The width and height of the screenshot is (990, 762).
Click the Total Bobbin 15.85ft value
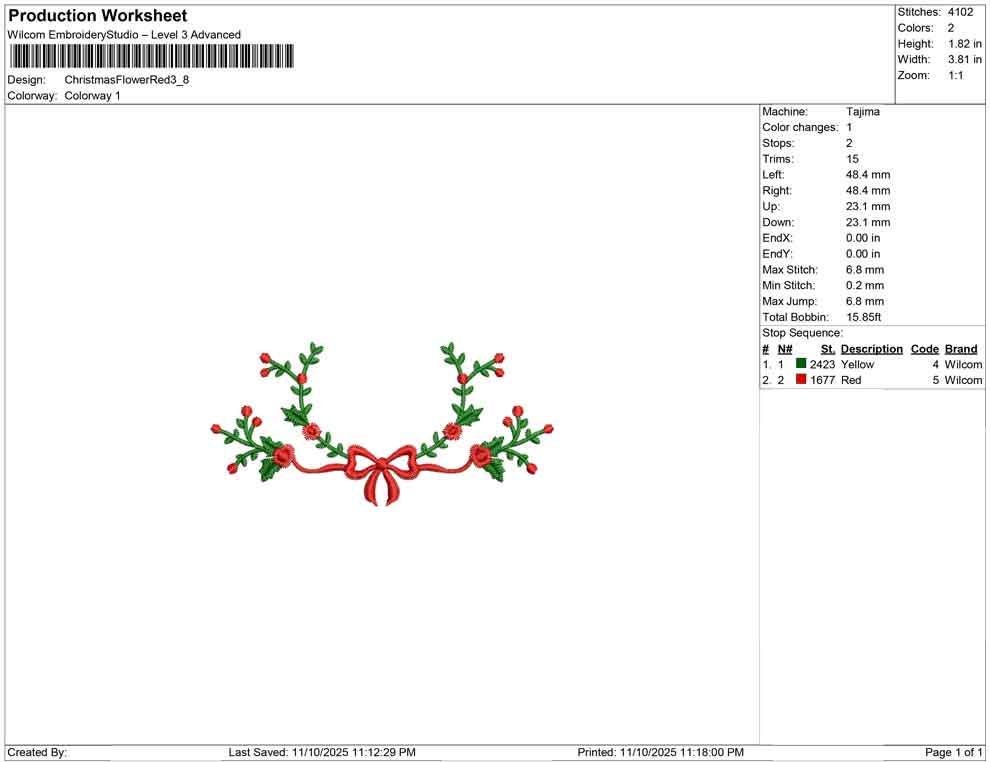tap(866, 317)
